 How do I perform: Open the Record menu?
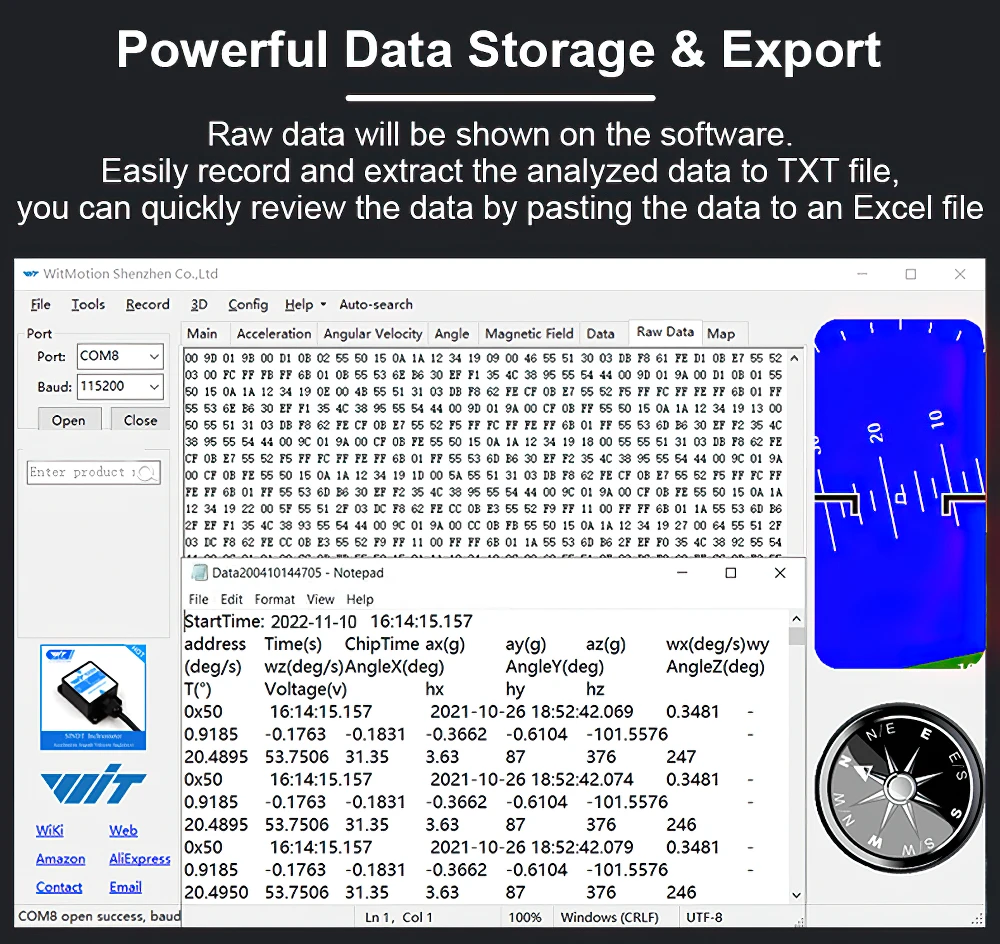pos(147,305)
